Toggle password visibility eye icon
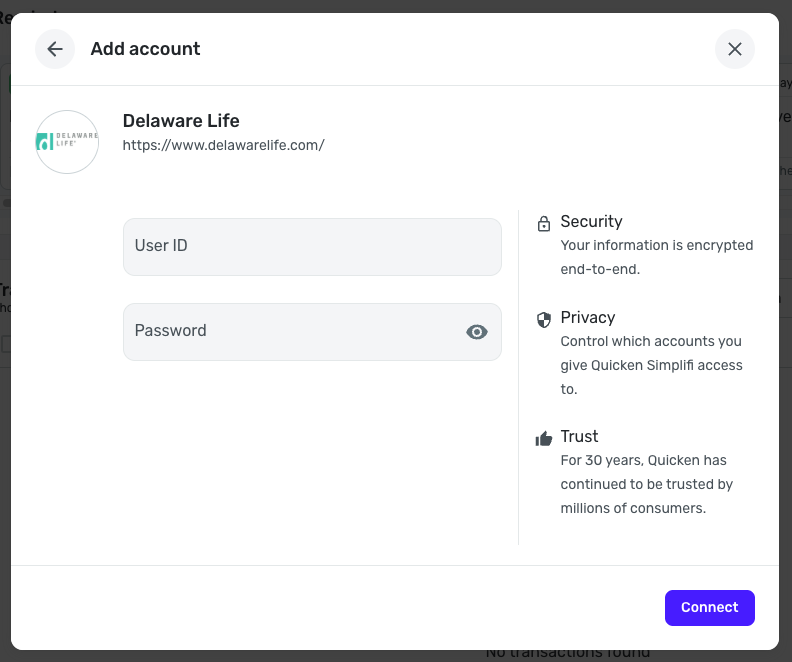 point(477,332)
